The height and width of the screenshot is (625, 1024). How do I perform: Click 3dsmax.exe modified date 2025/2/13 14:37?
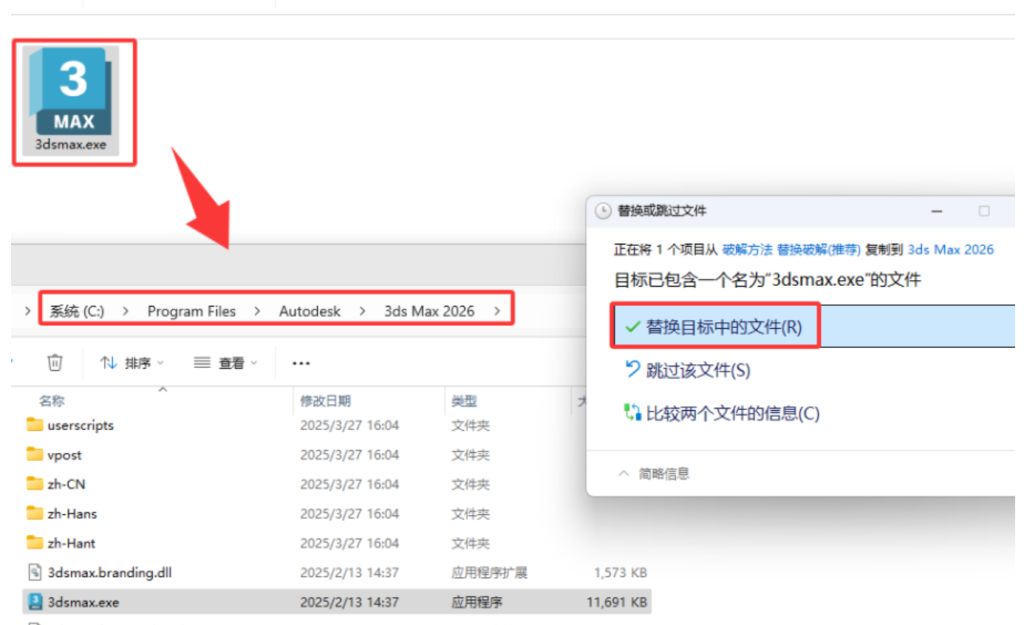pos(349,602)
